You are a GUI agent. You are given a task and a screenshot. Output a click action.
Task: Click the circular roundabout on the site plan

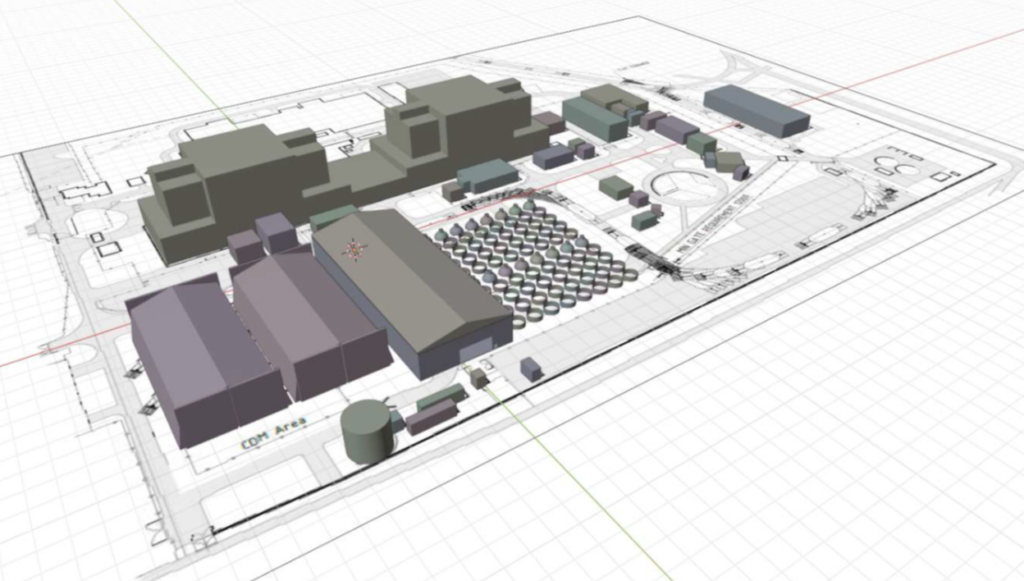pos(684,189)
